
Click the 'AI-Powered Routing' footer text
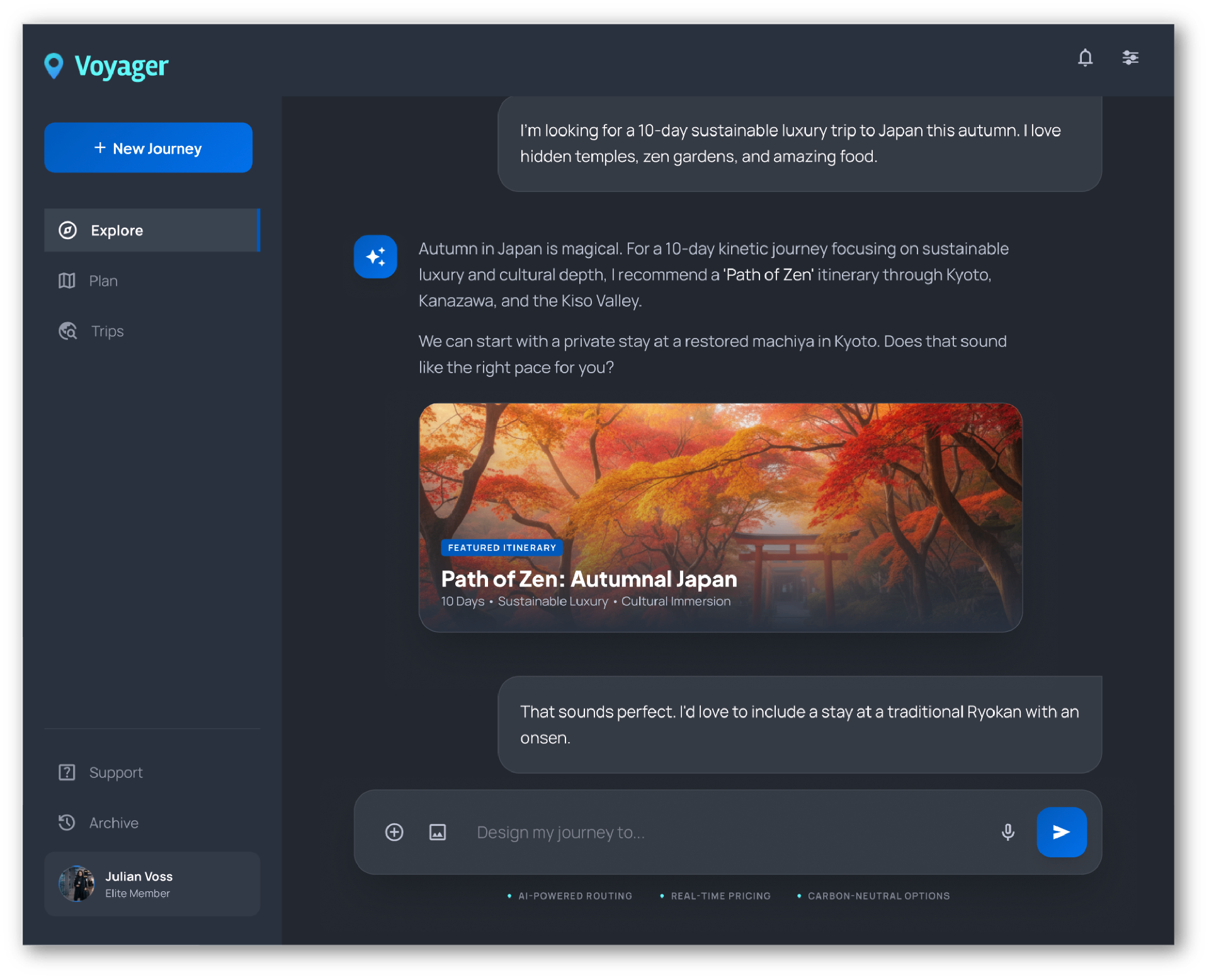(x=574, y=896)
